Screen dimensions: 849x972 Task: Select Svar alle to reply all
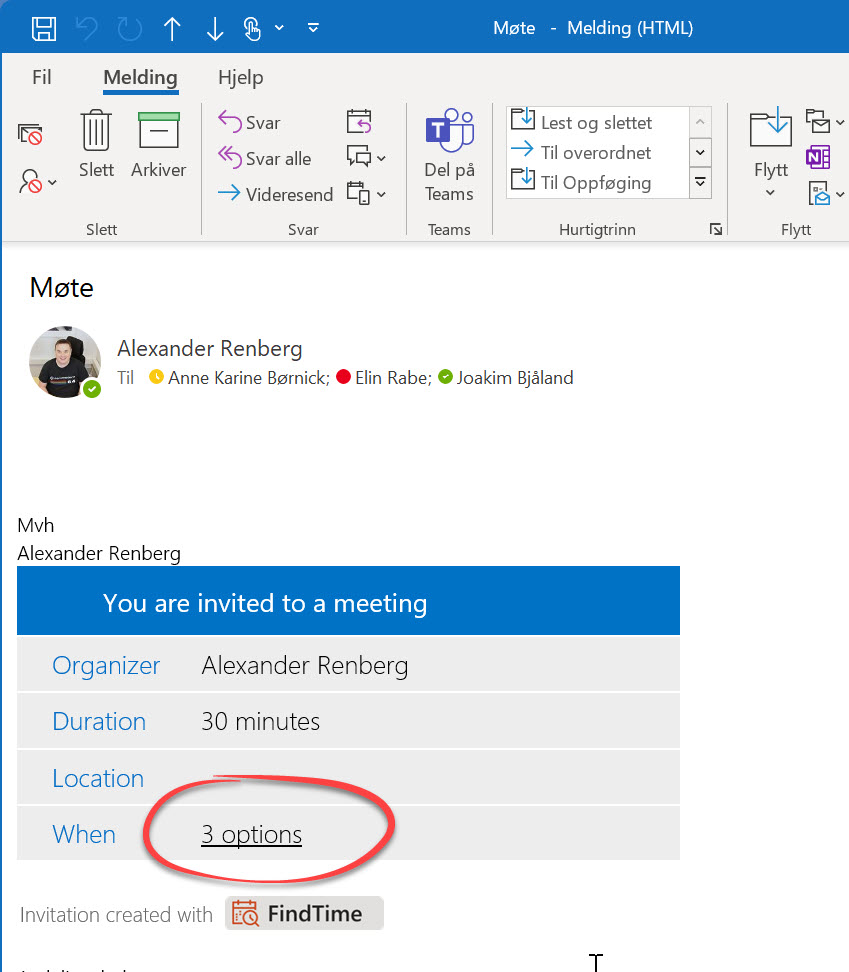coord(262,158)
